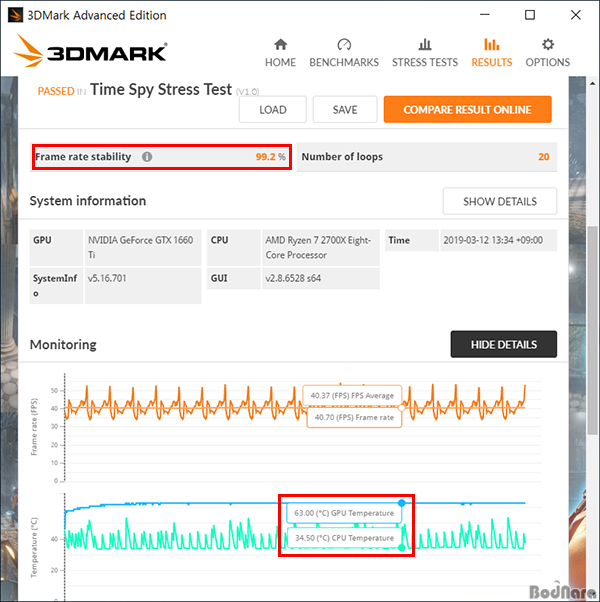Image resolution: width=600 pixels, height=602 pixels.
Task: Click the LOAD button
Action: click(273, 109)
